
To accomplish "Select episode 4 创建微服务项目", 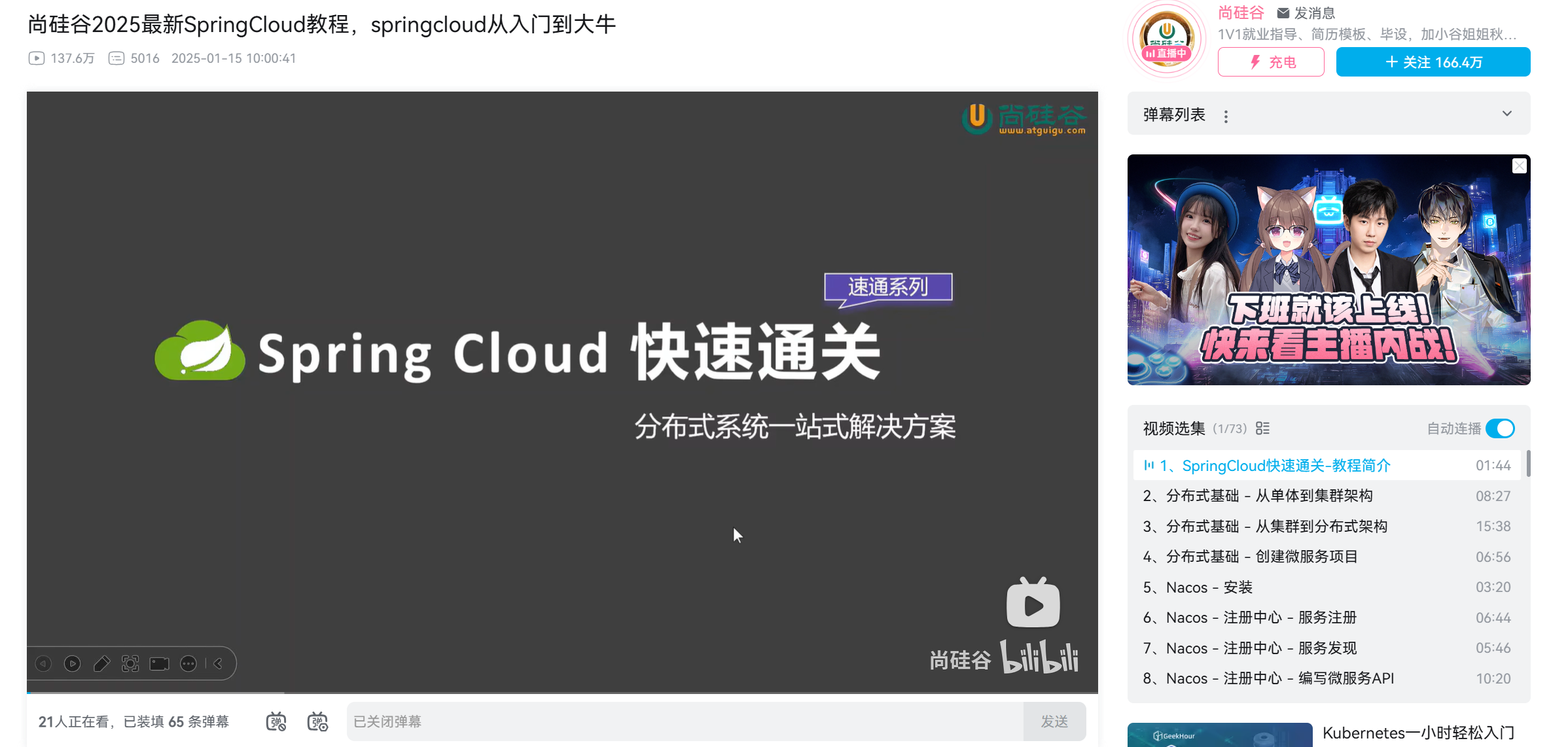I will click(x=1328, y=557).
